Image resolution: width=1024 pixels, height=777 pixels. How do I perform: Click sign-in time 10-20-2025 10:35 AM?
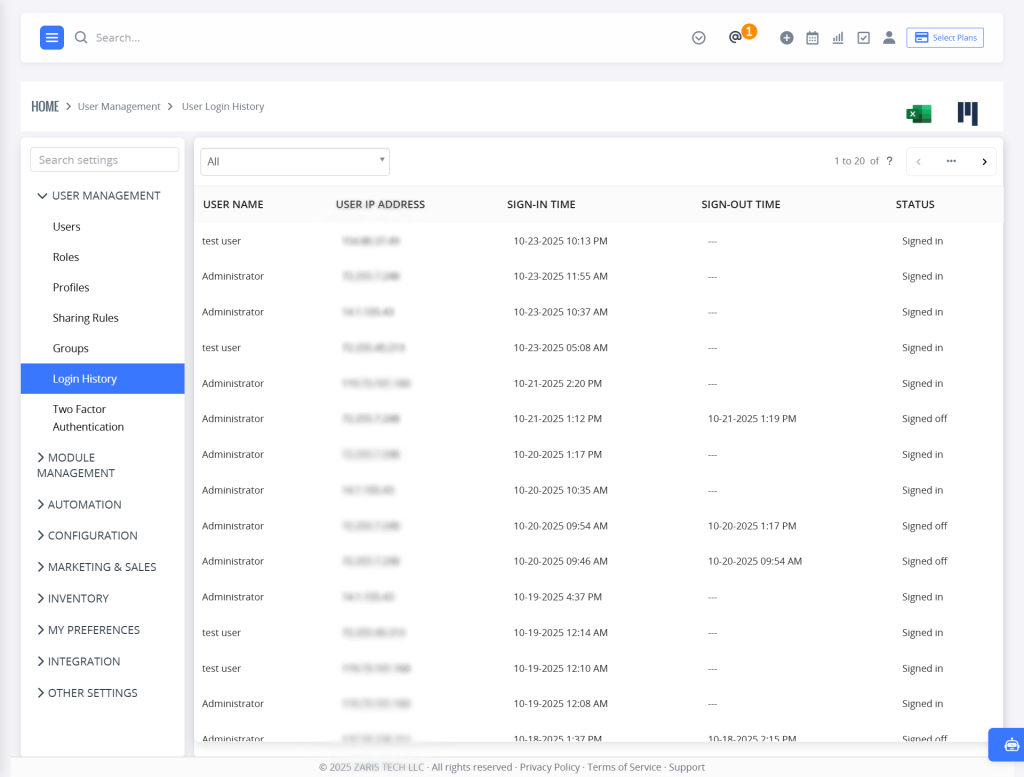click(x=560, y=490)
